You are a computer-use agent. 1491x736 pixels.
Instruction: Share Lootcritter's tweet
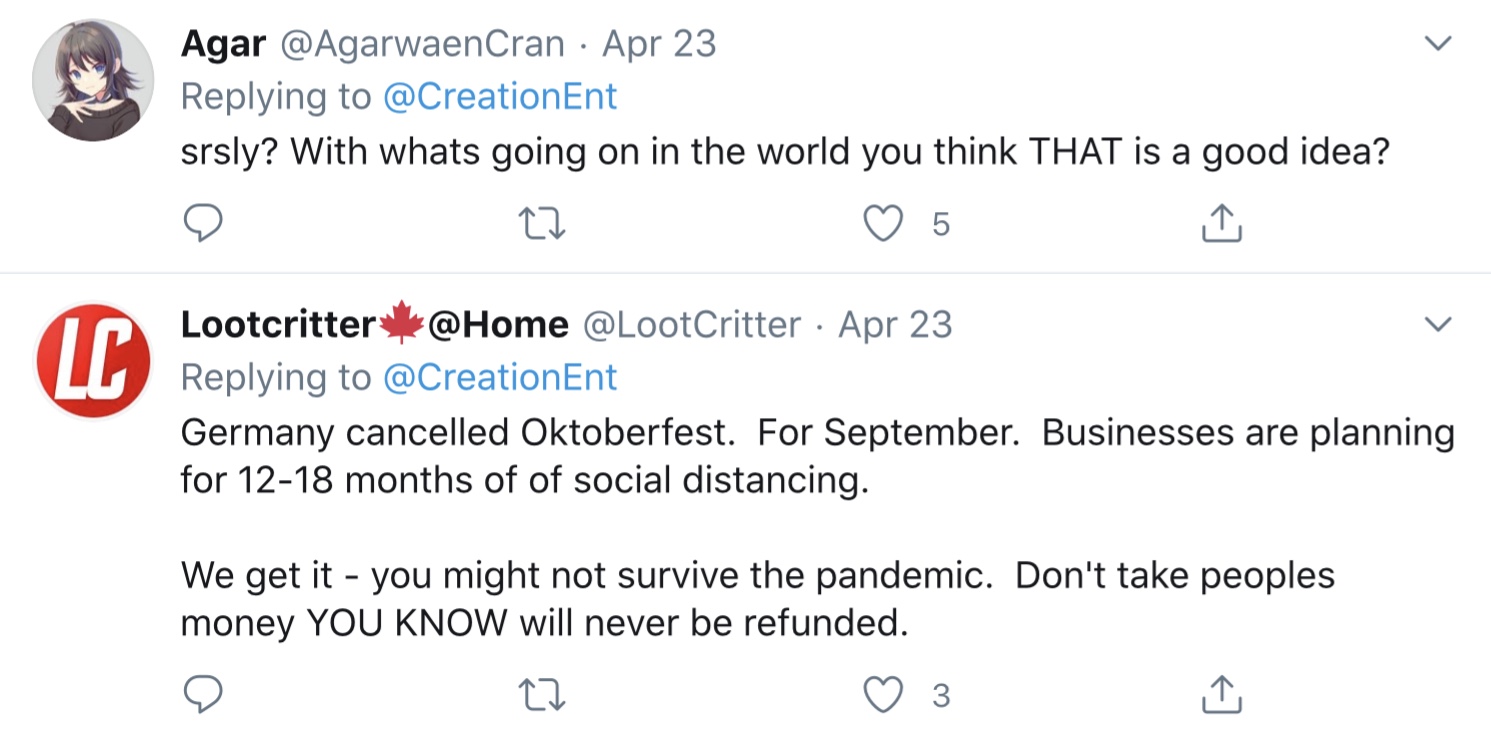pos(1220,695)
